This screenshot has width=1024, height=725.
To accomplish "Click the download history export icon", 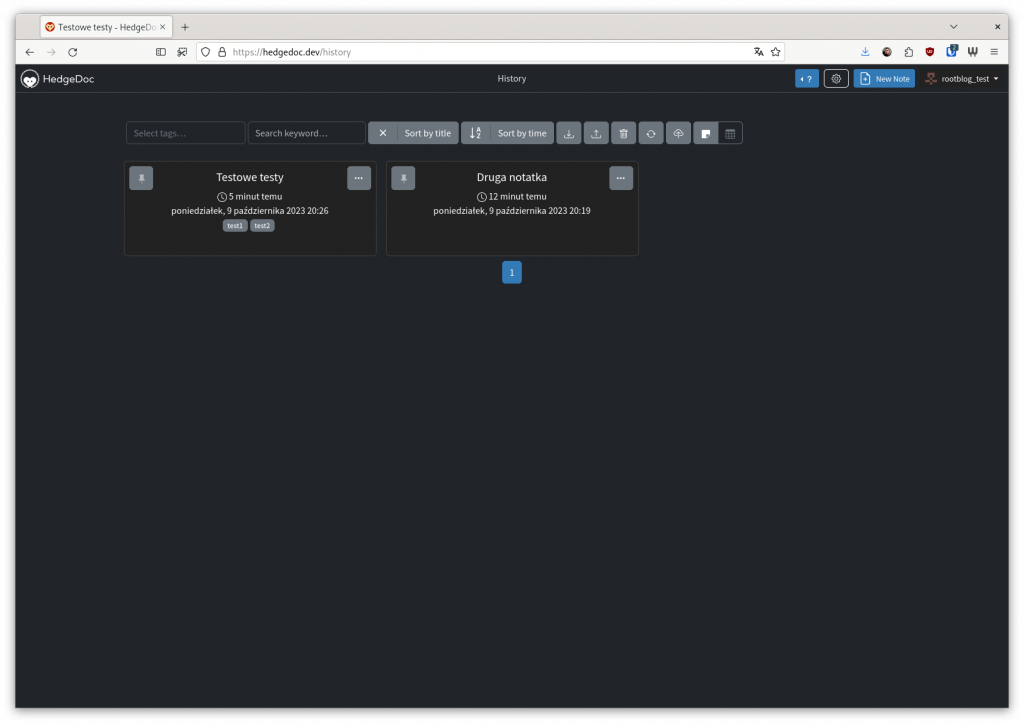I will (568, 133).
